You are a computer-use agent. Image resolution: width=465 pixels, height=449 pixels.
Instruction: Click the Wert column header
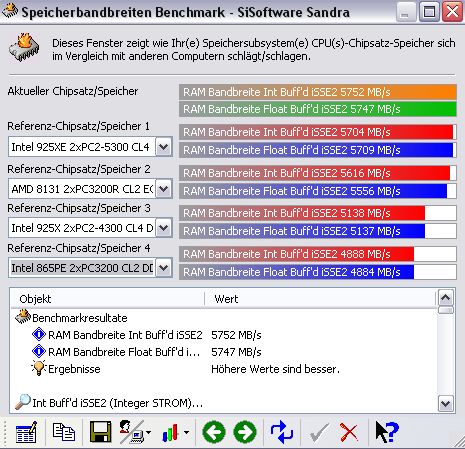tap(320, 299)
